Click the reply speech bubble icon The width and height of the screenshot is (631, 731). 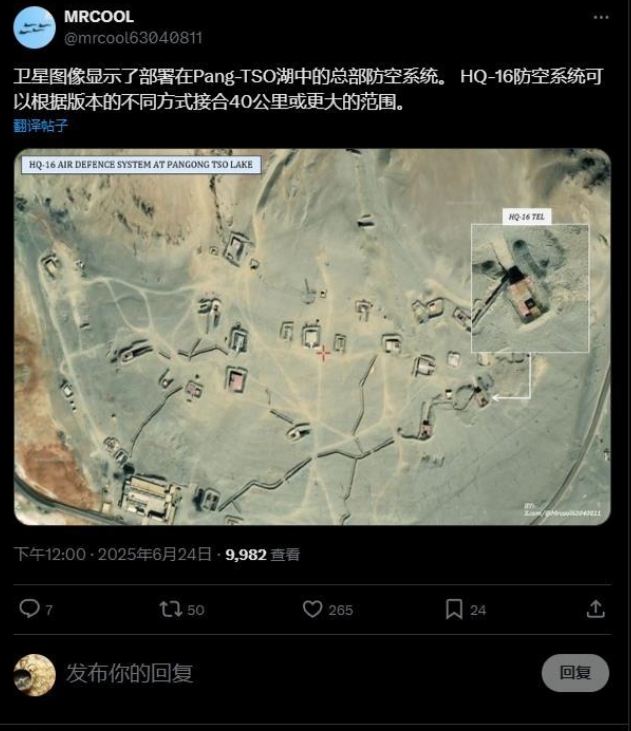pos(29,608)
